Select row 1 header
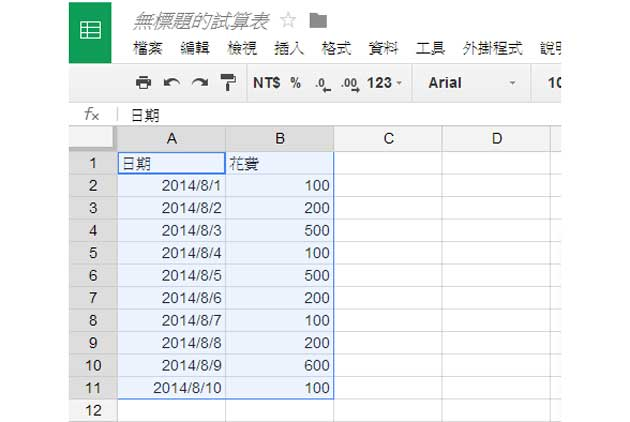Image resolution: width=630 pixels, height=422 pixels. coord(93,163)
